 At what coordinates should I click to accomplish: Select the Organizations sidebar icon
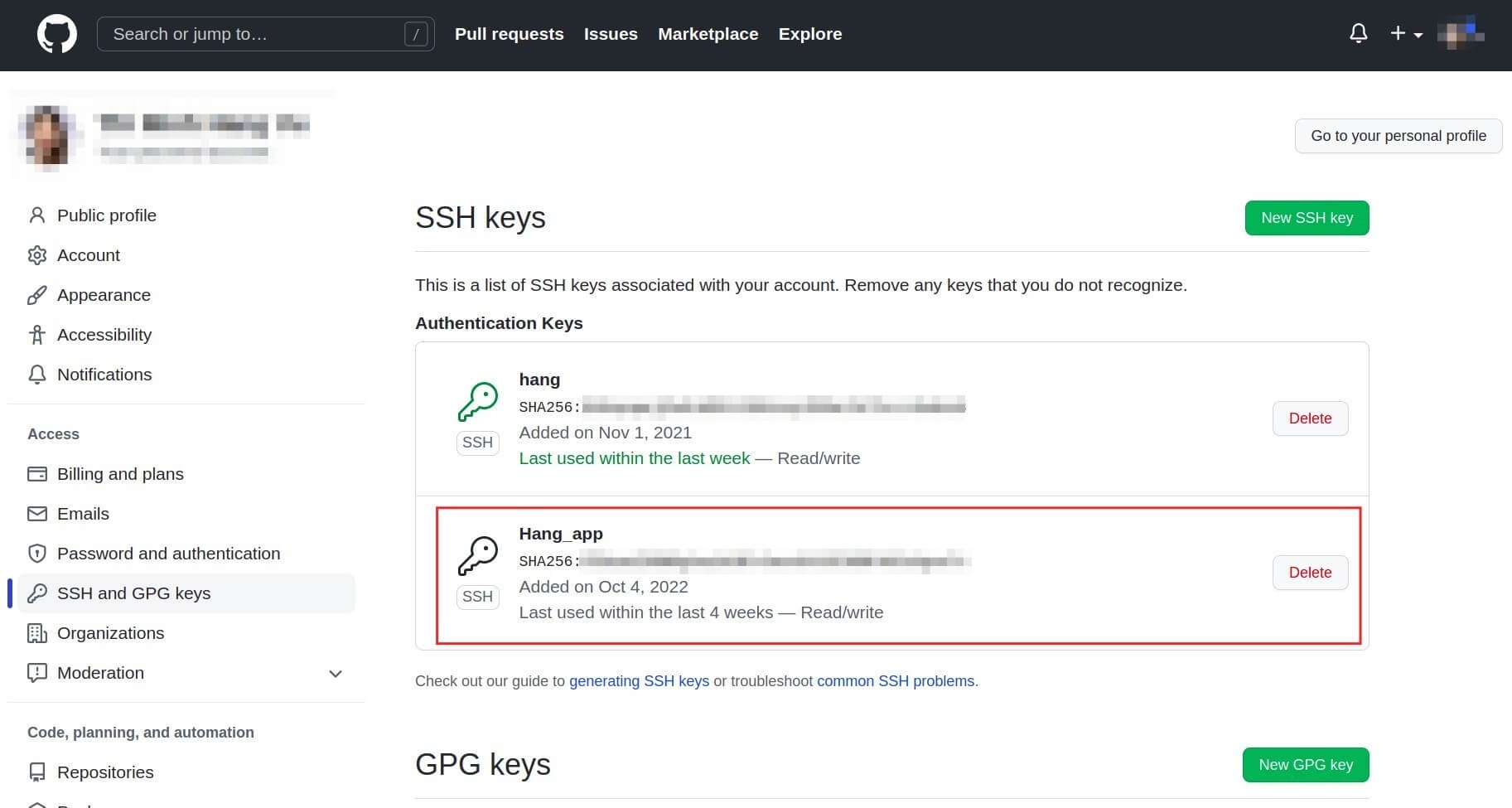tap(37, 633)
